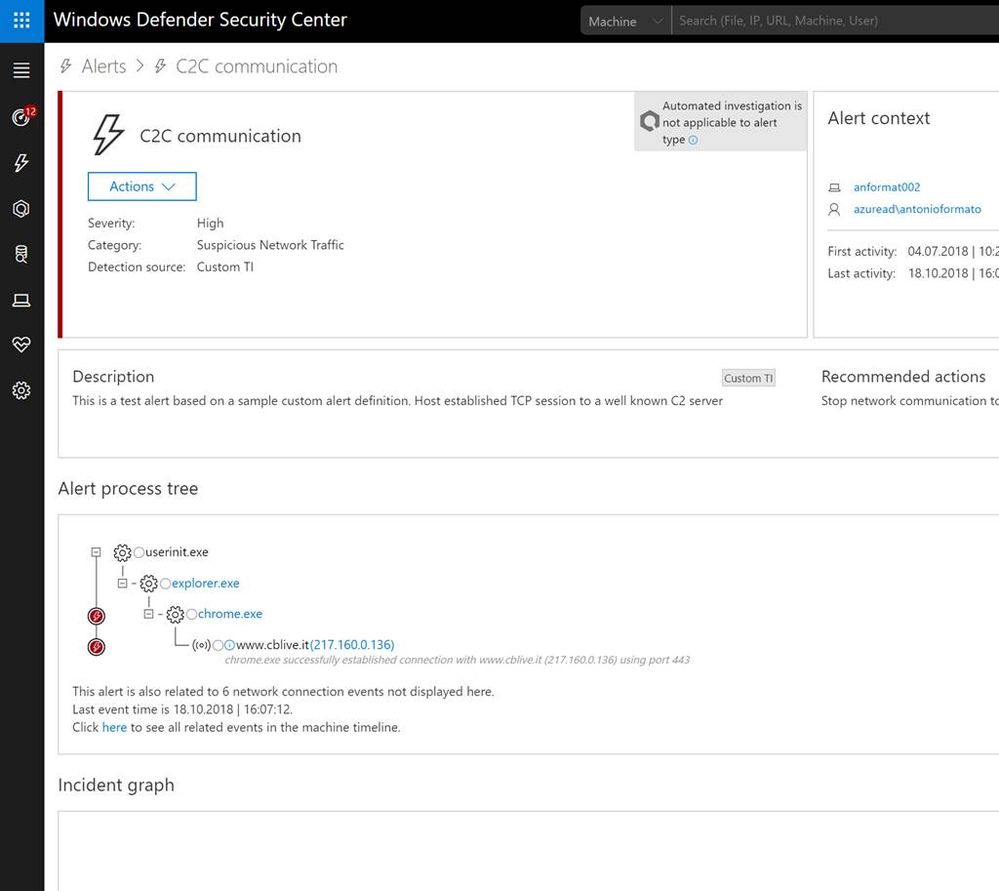The height and width of the screenshot is (891, 999).
Task: Open the dashboard icon with 12 badge
Action: pyautogui.click(x=21, y=117)
